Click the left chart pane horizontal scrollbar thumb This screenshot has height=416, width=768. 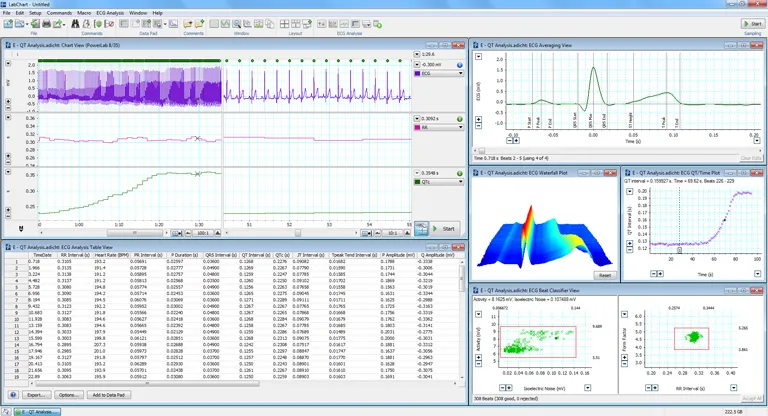pyautogui.click(x=135, y=233)
